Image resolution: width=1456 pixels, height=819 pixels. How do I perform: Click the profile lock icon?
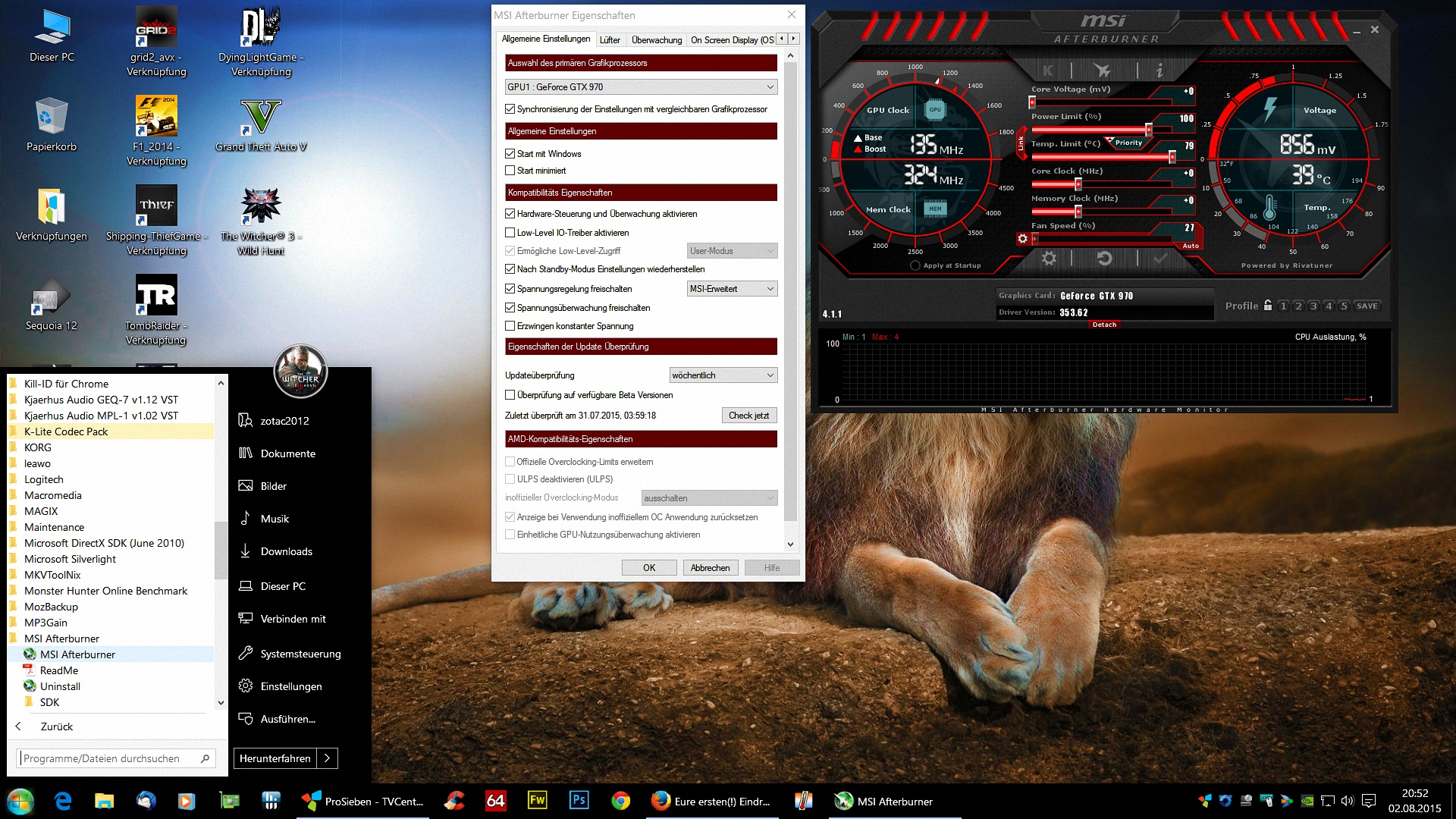[x=1267, y=306]
